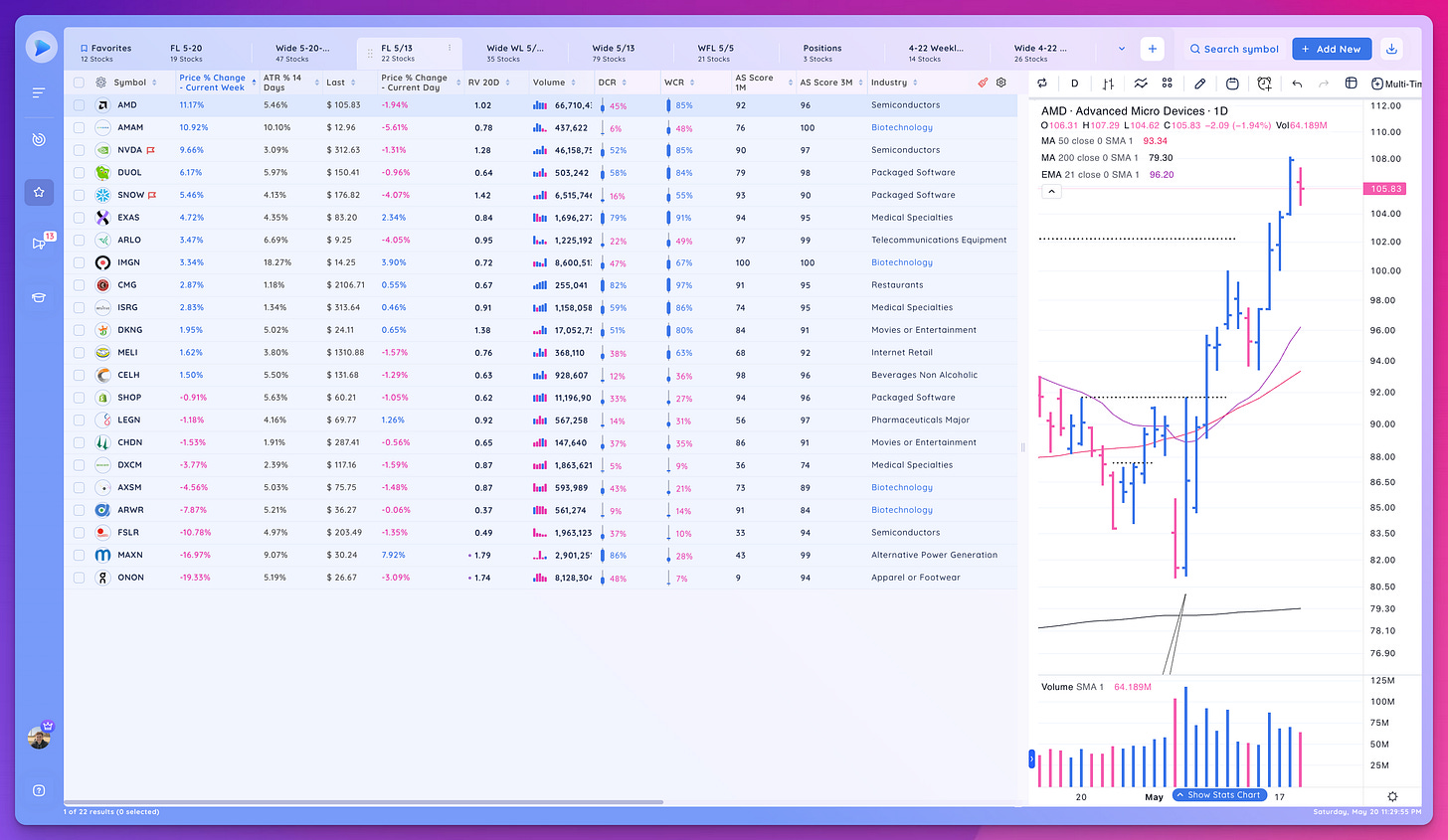Image resolution: width=1448 pixels, height=840 pixels.
Task: Sort by Price % Change Current Week column
Action: click(x=217, y=83)
